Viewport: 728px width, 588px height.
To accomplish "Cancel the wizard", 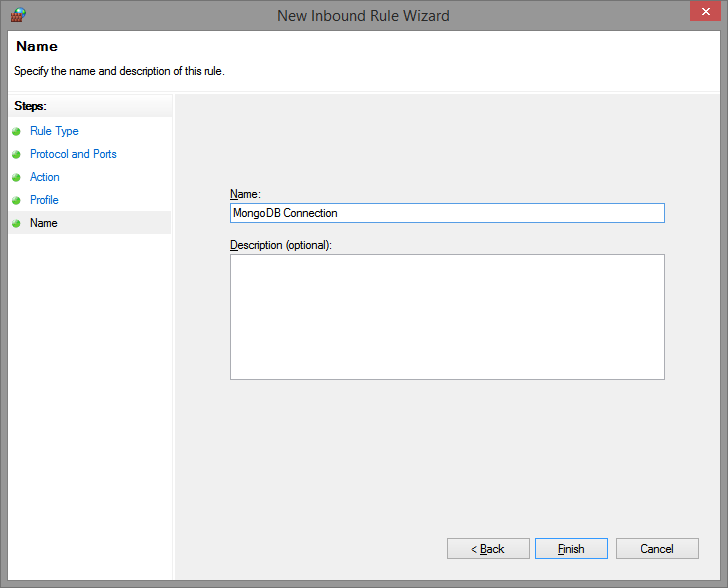I will point(657,549).
